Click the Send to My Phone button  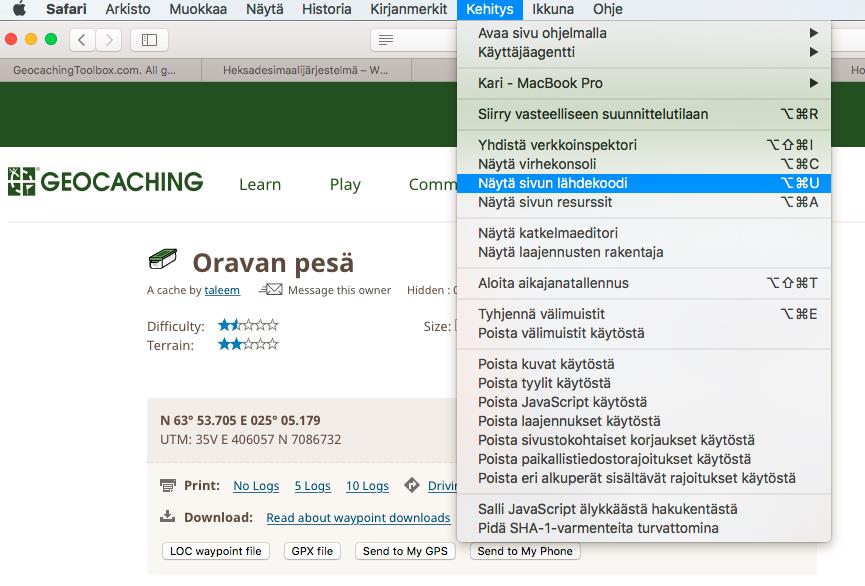coord(525,551)
